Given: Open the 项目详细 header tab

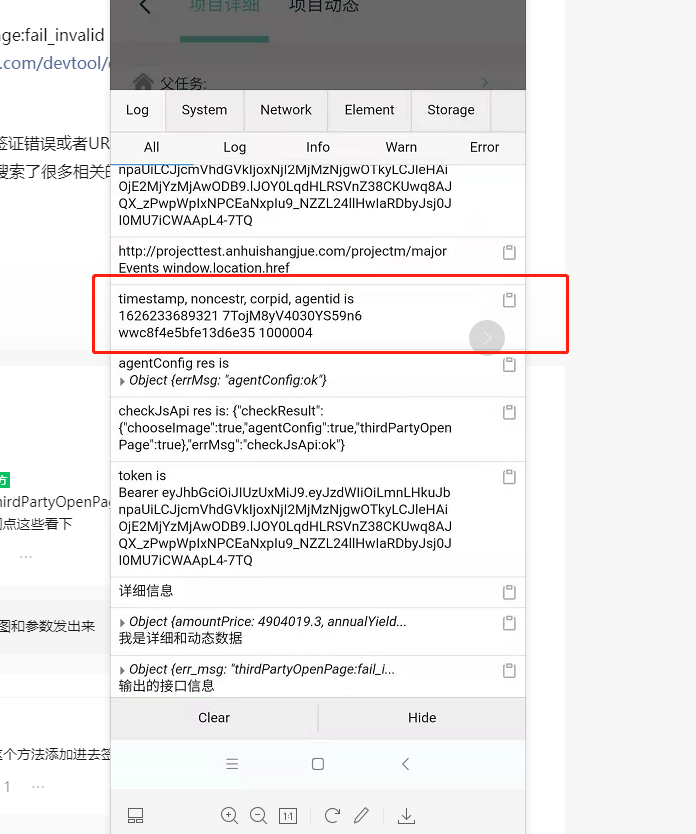Looking at the screenshot, I should (224, 6).
